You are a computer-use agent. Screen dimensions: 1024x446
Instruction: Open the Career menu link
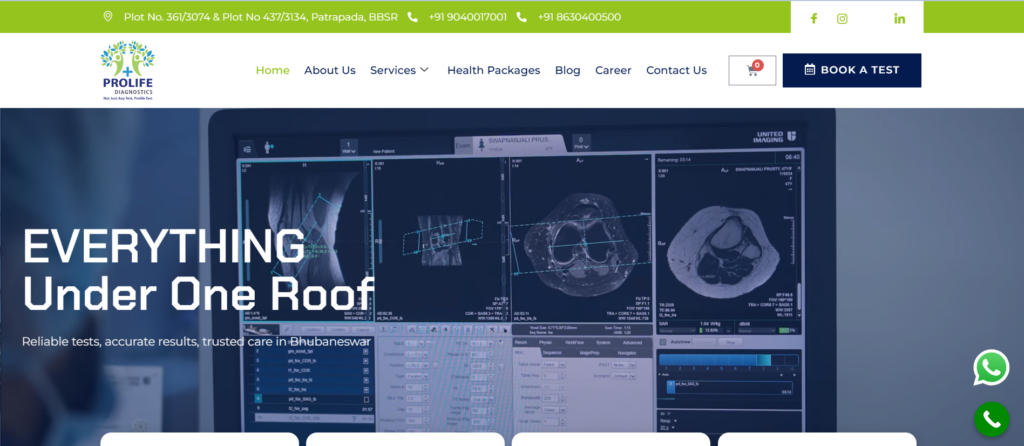[x=613, y=70]
